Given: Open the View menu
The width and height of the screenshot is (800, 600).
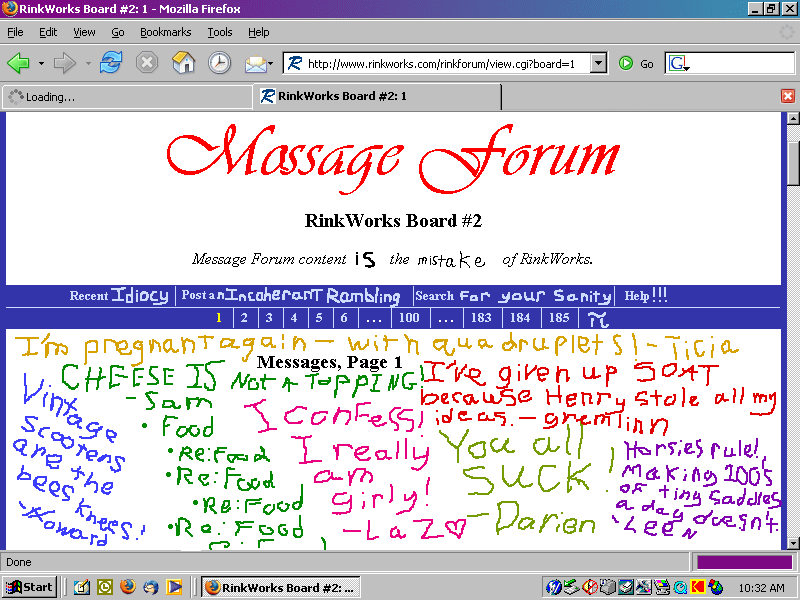Looking at the screenshot, I should coord(84,32).
